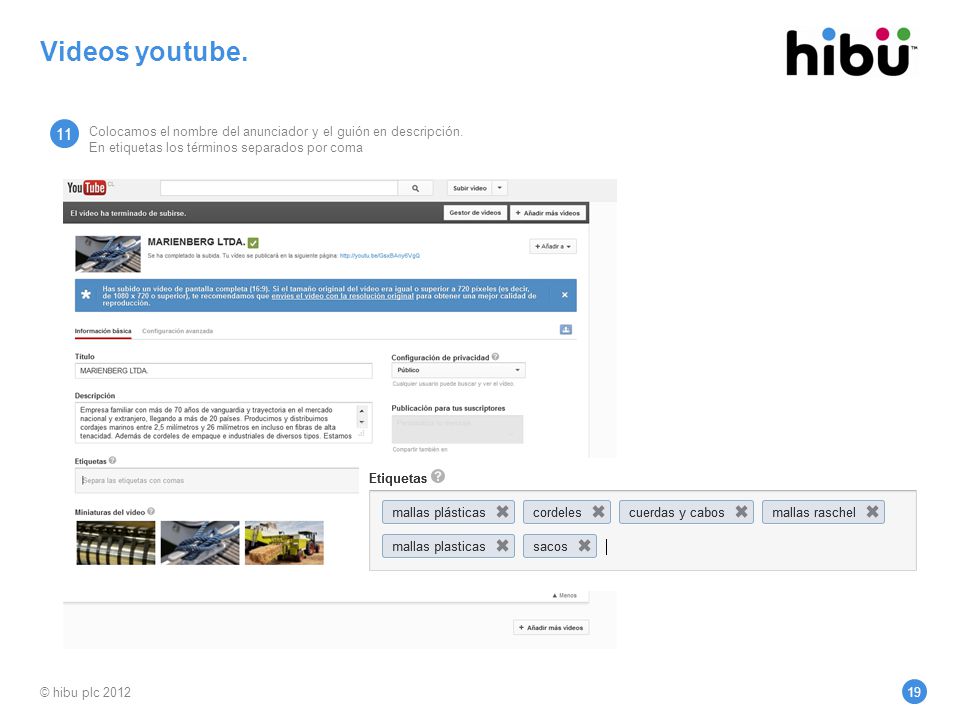Remove the mallas raschel tag
Screen dimensions: 960x720
[872, 511]
